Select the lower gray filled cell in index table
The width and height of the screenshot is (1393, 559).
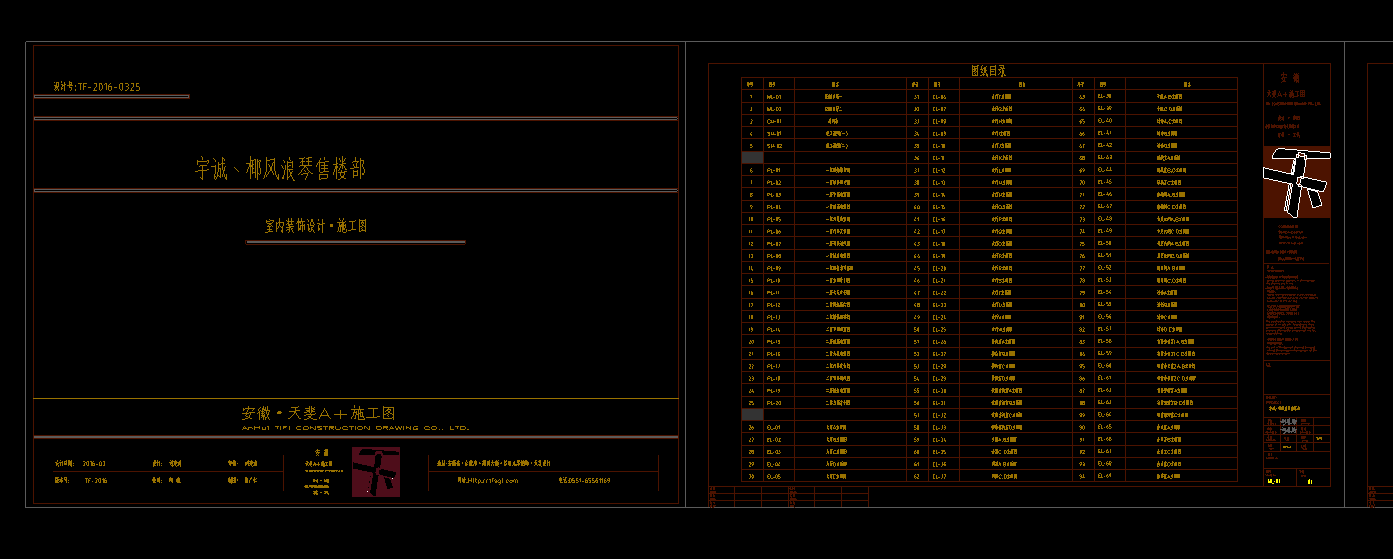click(752, 415)
